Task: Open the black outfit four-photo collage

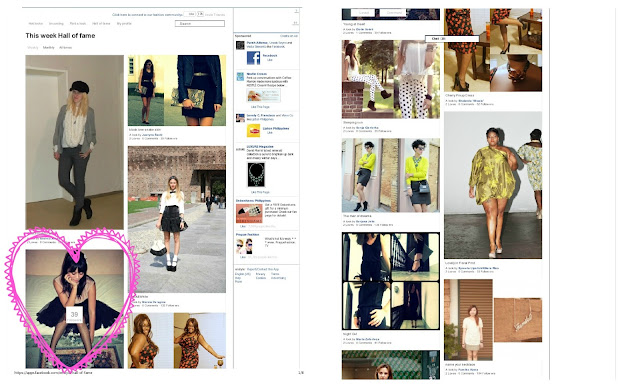Action: tap(391, 281)
